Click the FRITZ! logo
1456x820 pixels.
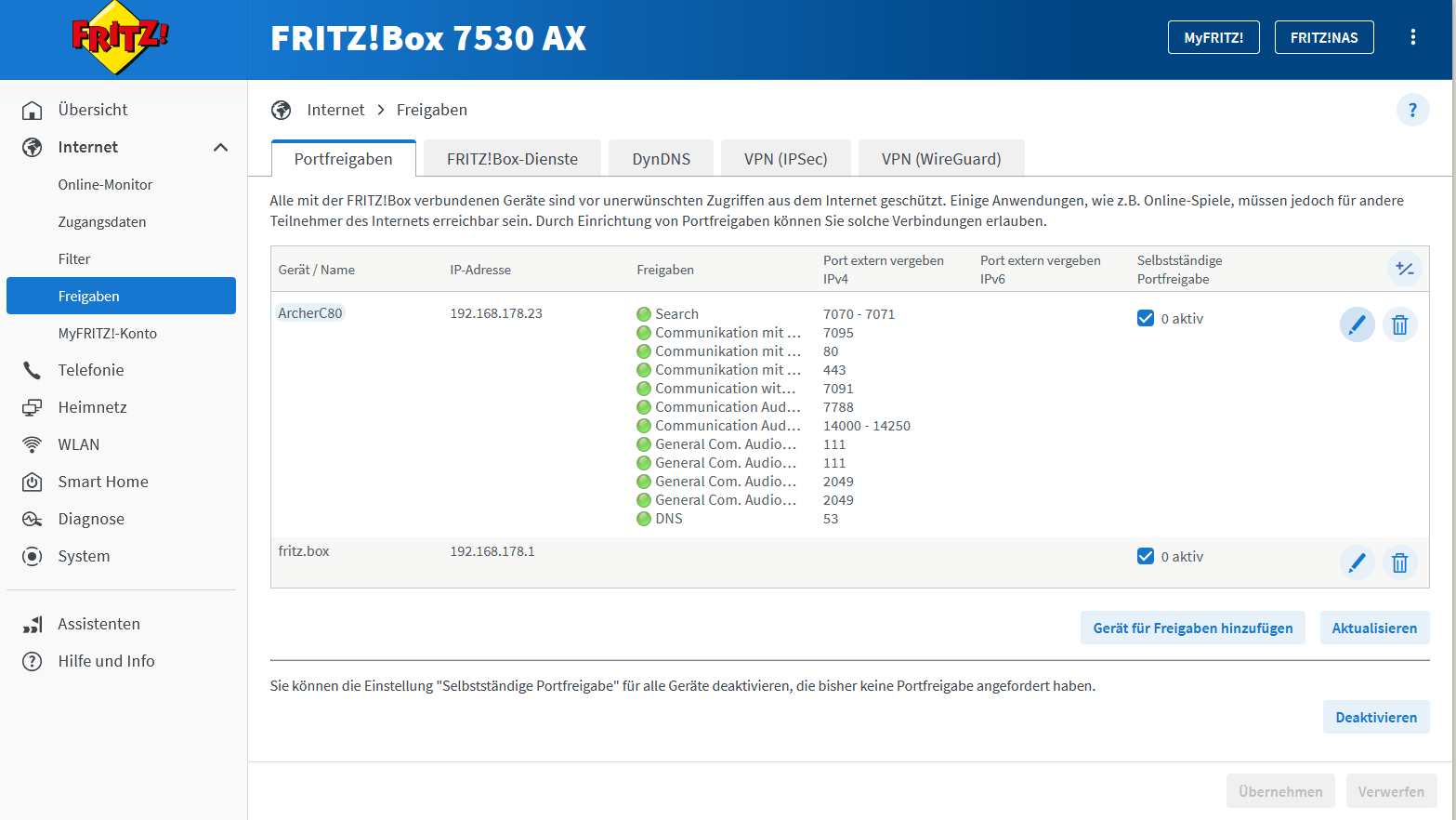pyautogui.click(x=121, y=38)
